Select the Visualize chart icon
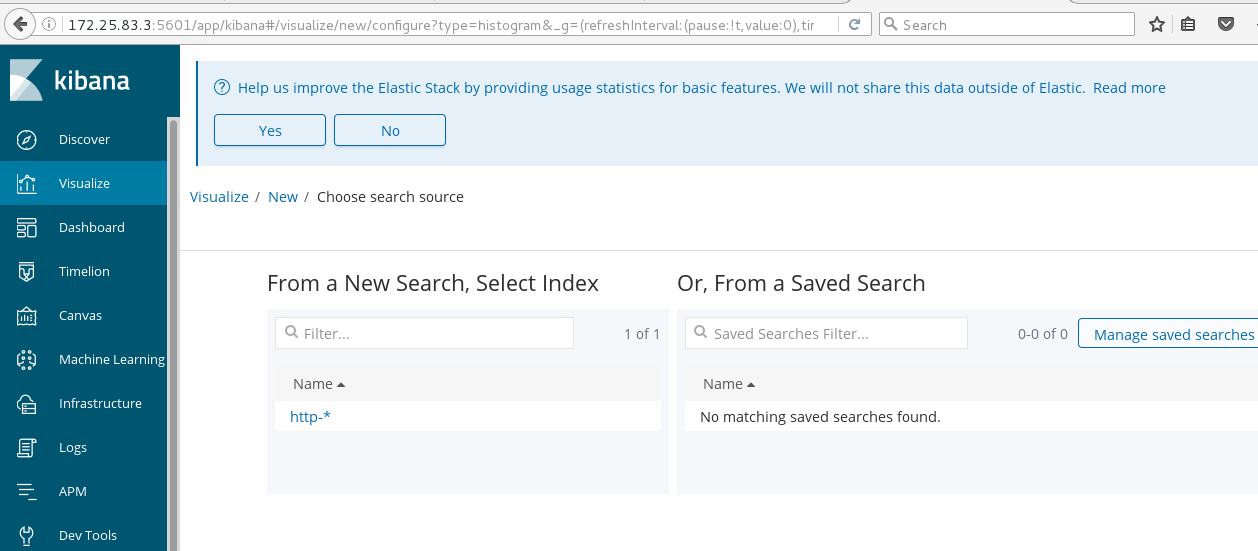This screenshot has height=551, width=1258. [x=27, y=183]
